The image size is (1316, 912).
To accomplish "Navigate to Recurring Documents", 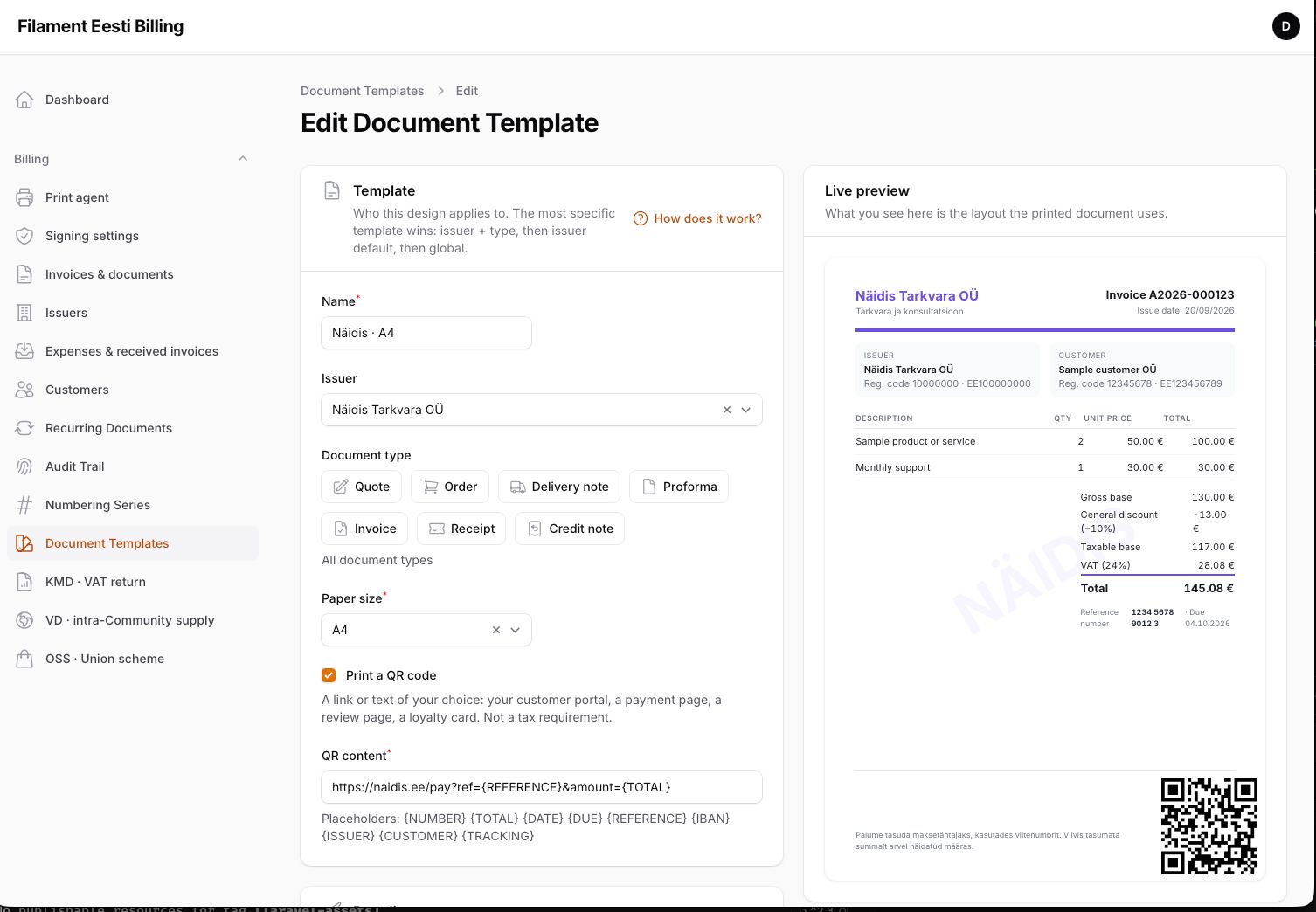I will pos(133,428).
